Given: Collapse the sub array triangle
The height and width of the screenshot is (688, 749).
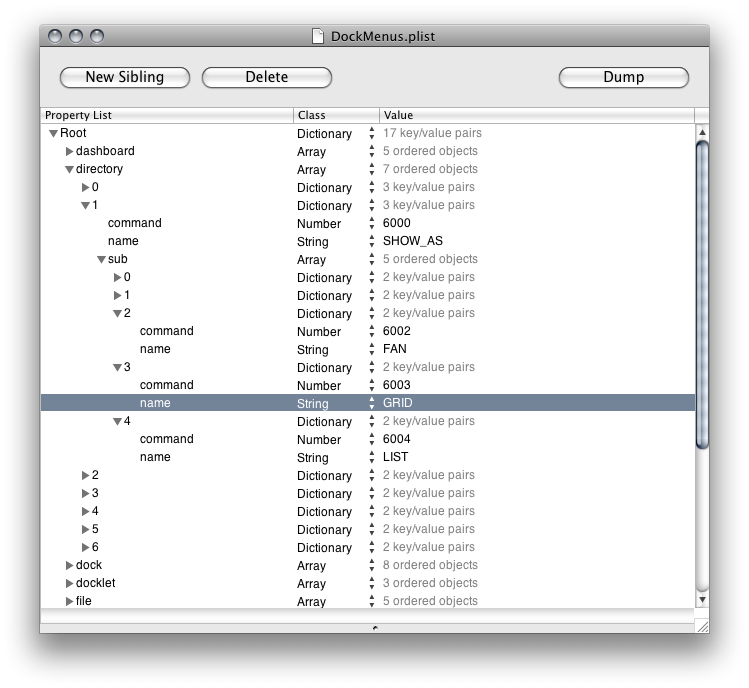Looking at the screenshot, I should point(101,259).
